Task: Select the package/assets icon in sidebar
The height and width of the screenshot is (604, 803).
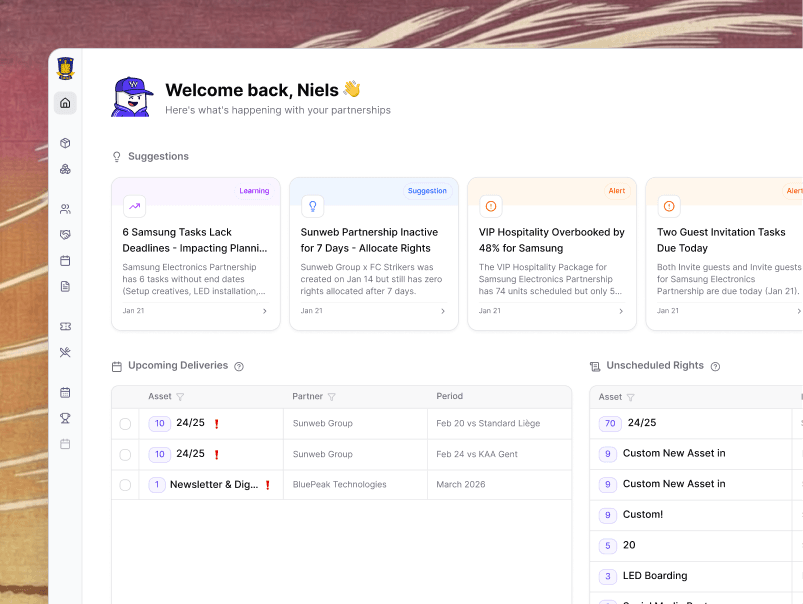Action: click(x=65, y=143)
